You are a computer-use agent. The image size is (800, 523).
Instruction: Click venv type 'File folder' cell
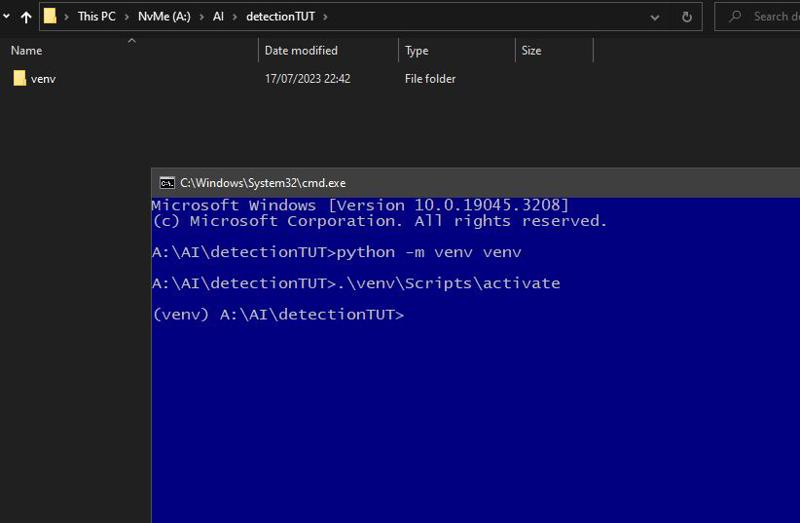tap(430, 79)
